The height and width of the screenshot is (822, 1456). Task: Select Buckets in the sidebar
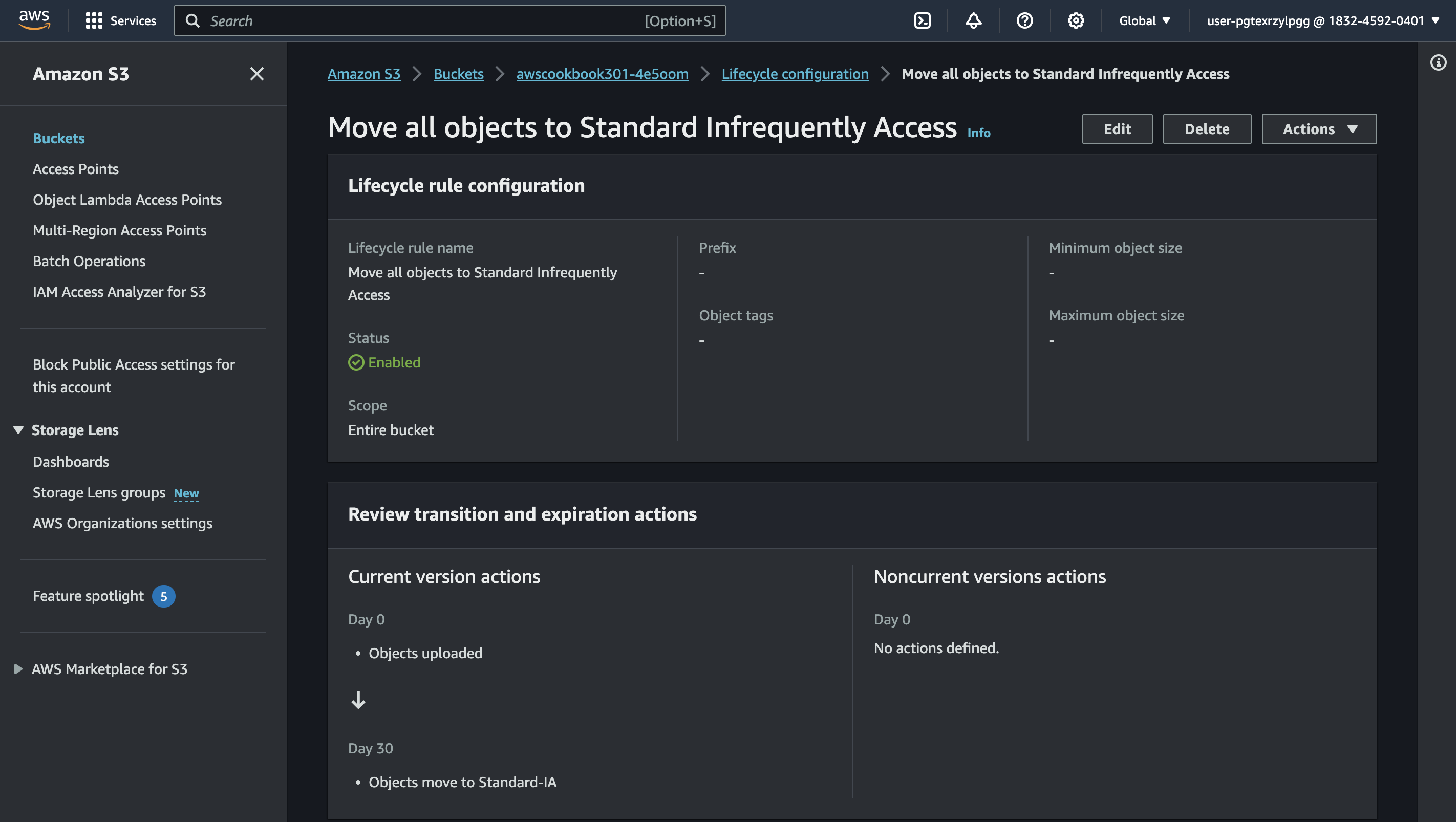[x=58, y=138]
